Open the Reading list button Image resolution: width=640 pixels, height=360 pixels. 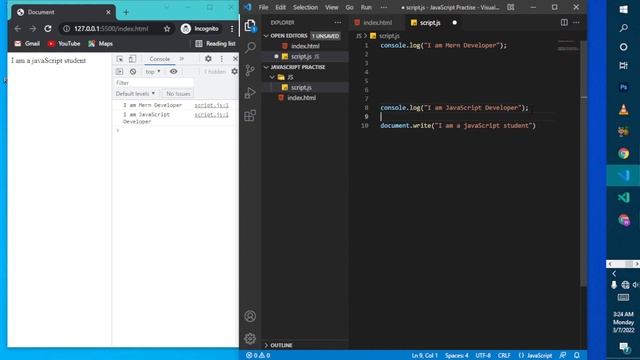[x=215, y=44]
